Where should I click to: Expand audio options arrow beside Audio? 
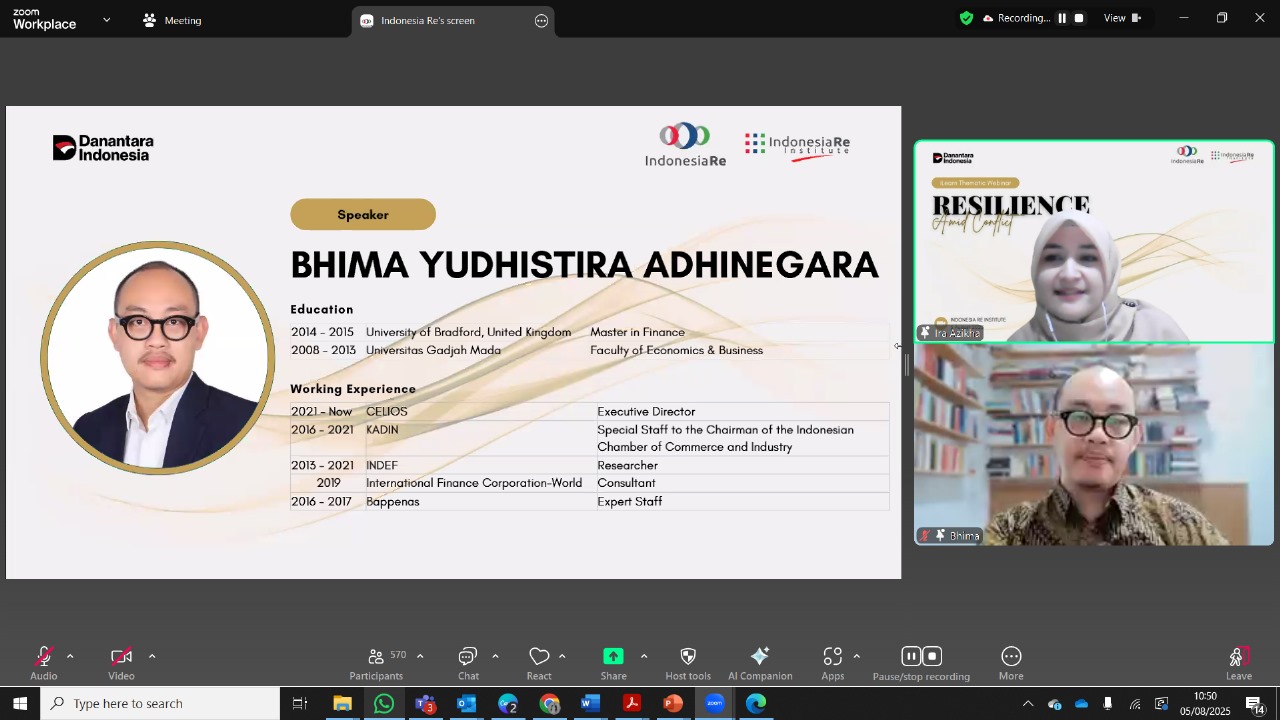[x=70, y=657]
